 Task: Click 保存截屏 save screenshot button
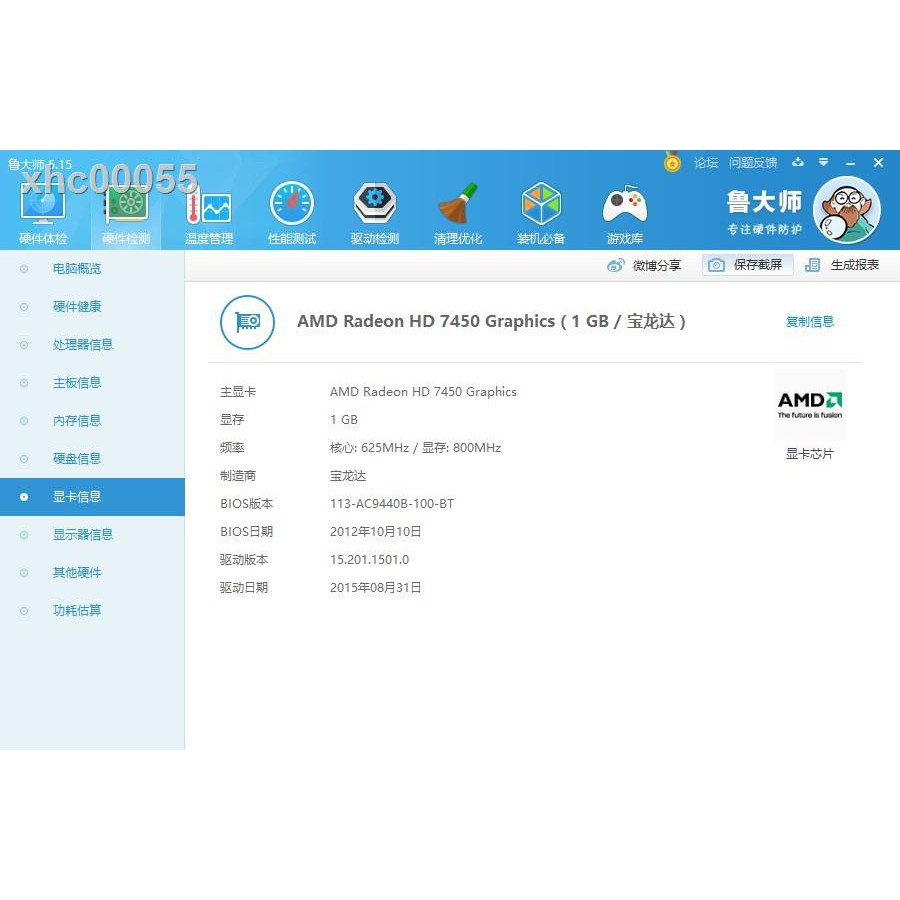coord(748,265)
